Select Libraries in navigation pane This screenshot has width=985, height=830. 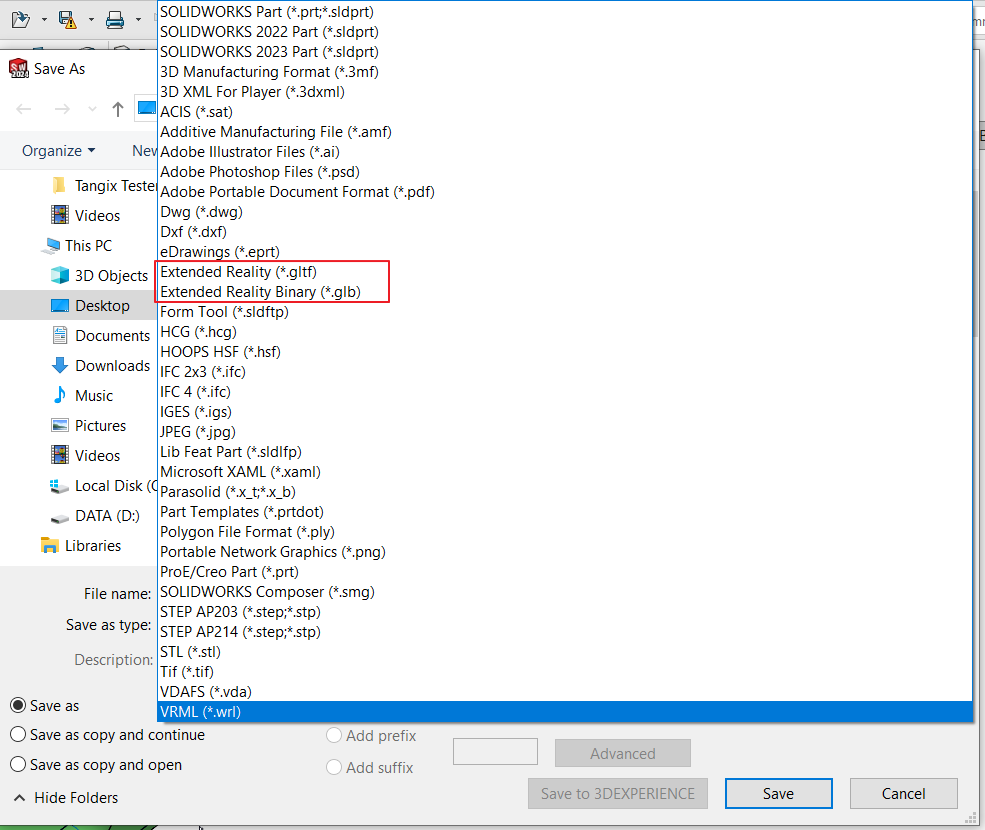point(80,545)
